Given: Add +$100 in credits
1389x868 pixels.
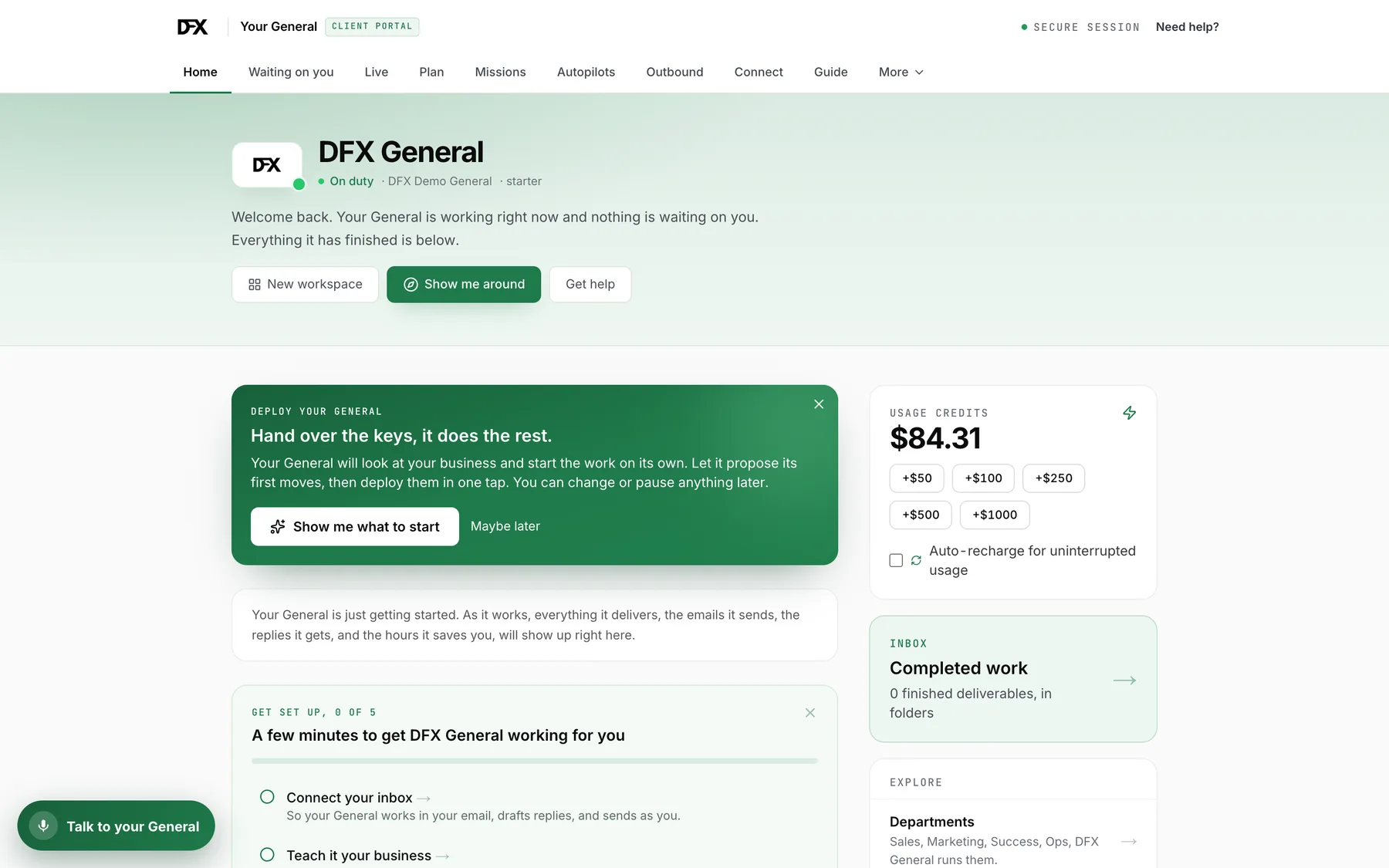Looking at the screenshot, I should pyautogui.click(x=983, y=478).
